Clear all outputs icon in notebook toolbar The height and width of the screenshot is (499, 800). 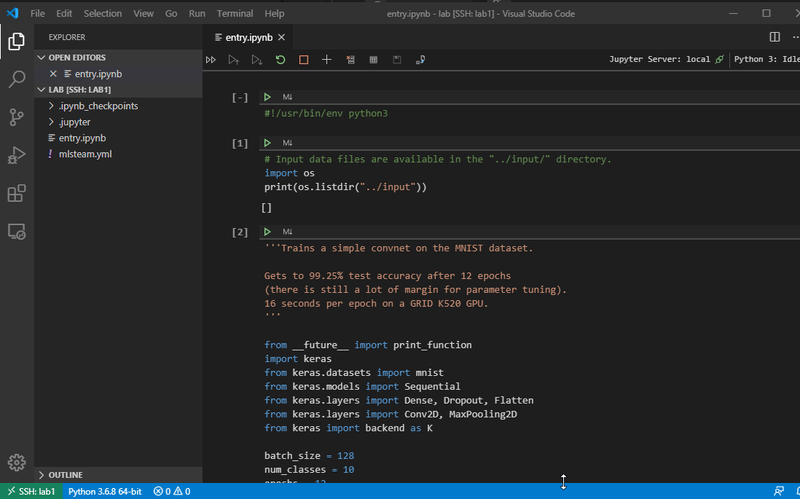coord(351,60)
